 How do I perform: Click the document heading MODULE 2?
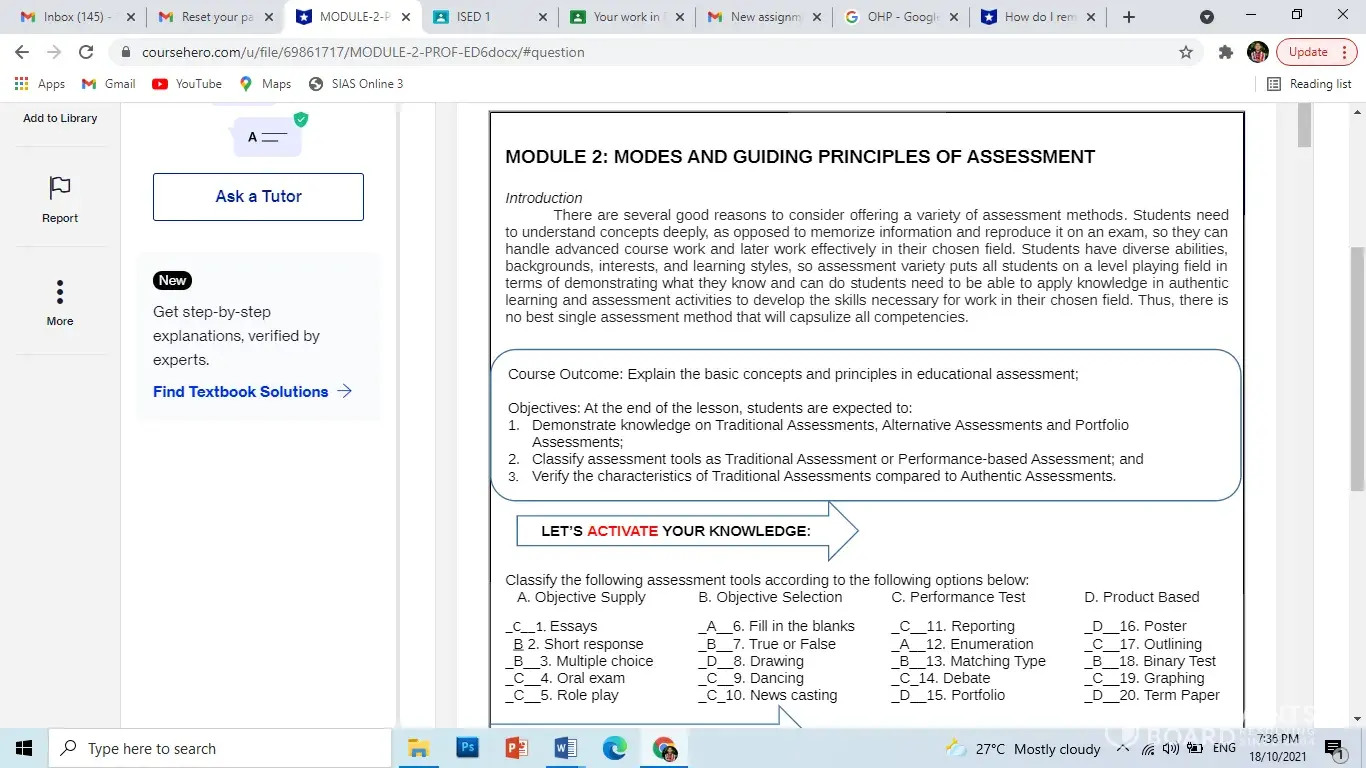click(x=800, y=157)
